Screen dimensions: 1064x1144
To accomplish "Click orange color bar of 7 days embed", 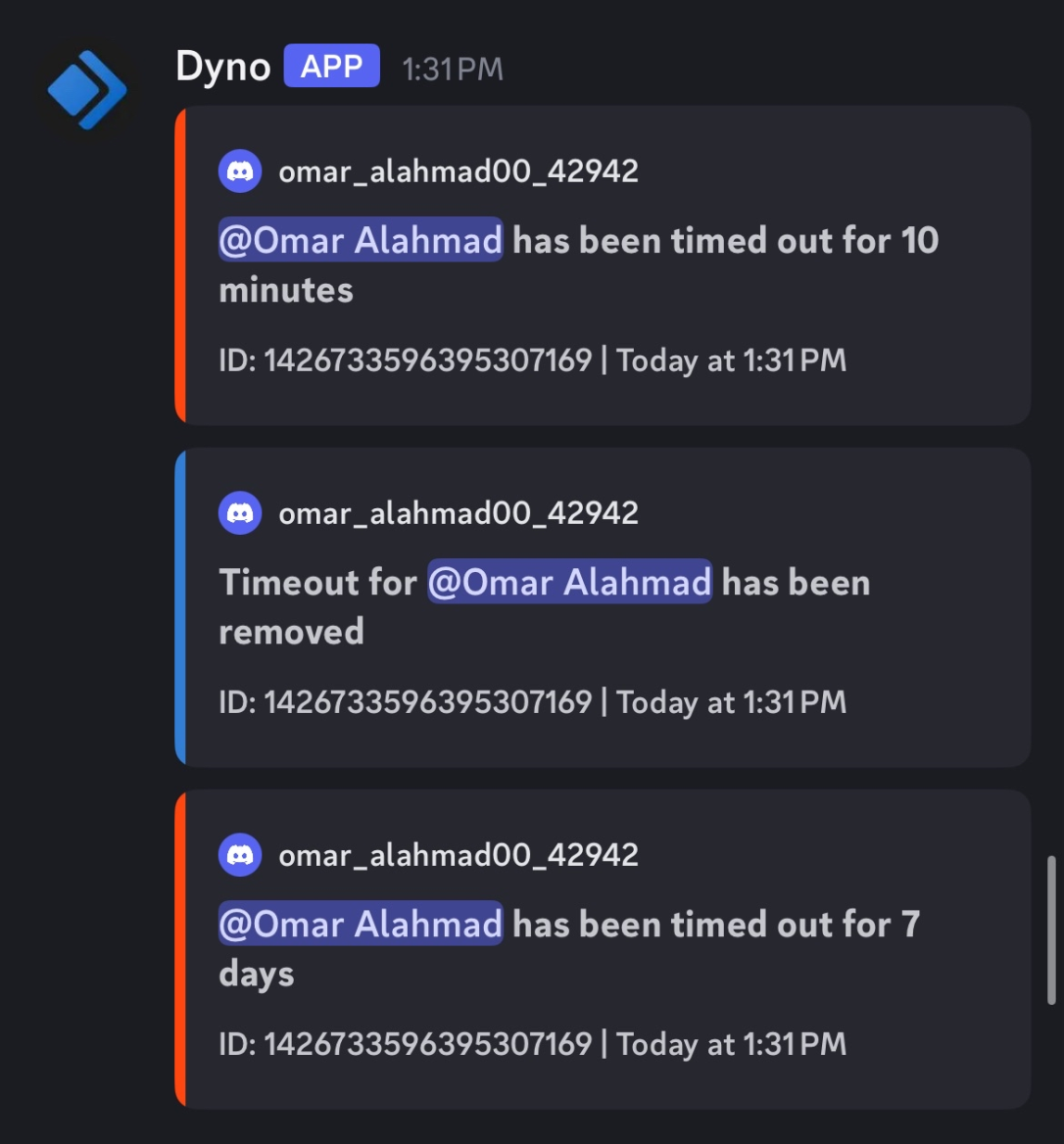I will coord(180,948).
